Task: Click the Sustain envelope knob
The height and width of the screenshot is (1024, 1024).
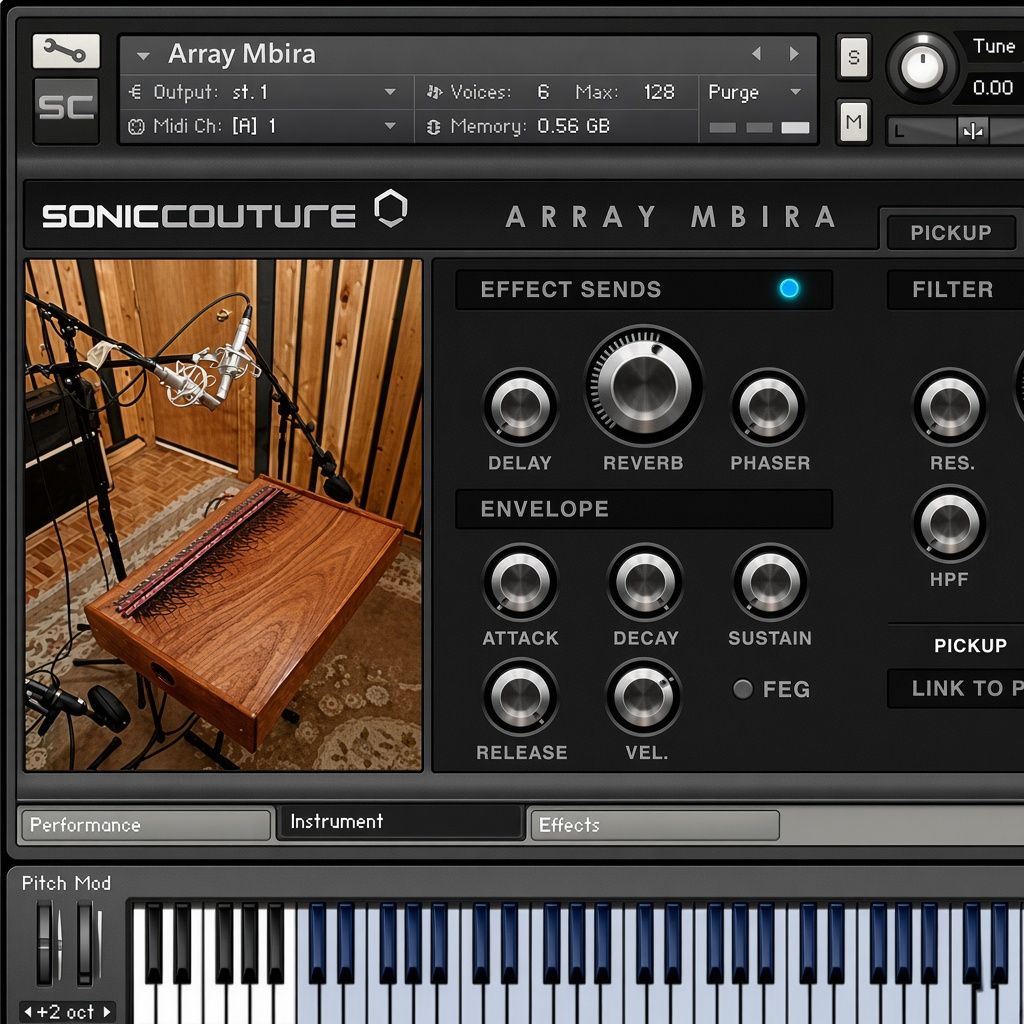Action: point(771,581)
